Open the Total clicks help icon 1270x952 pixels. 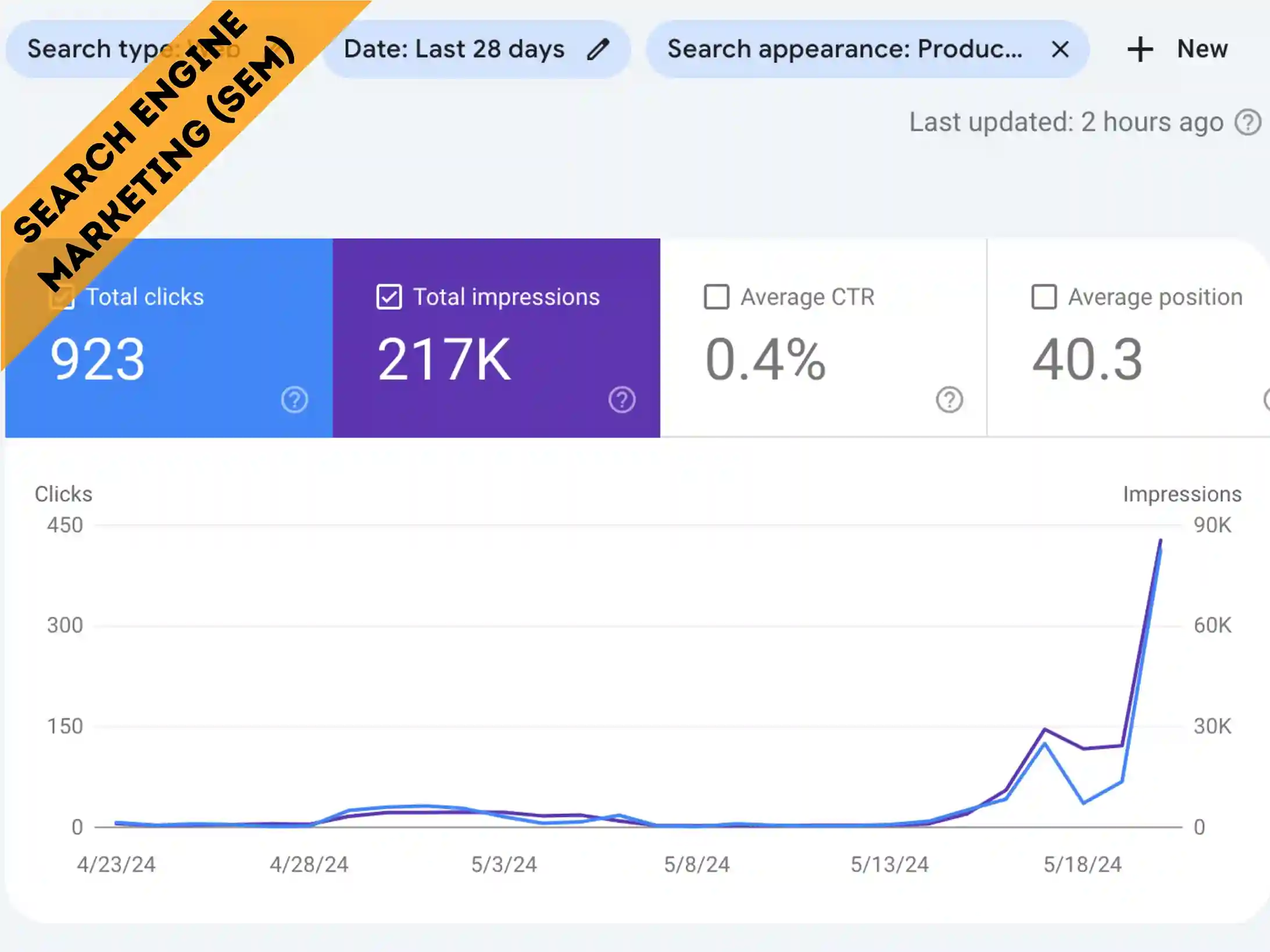click(x=294, y=400)
